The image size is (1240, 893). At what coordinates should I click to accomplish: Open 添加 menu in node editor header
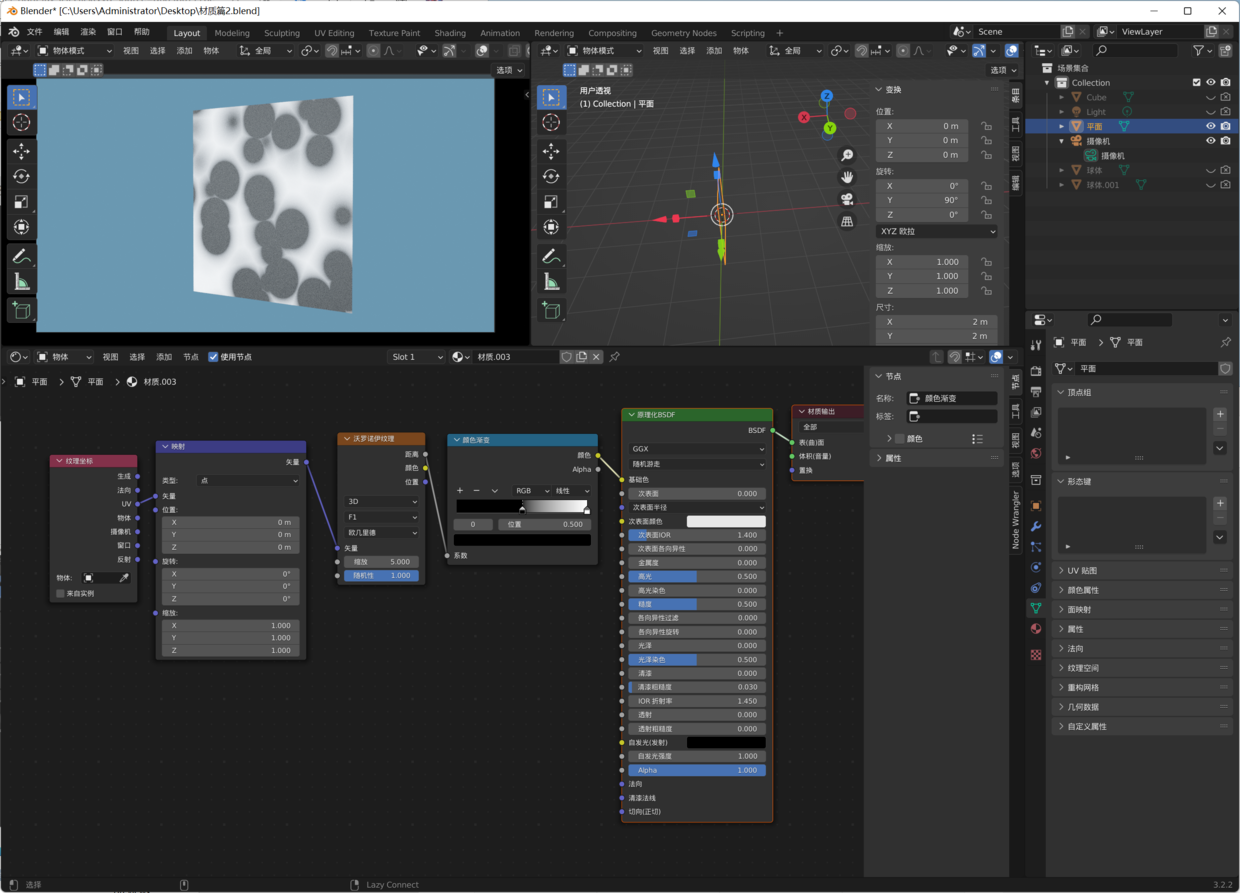click(164, 357)
